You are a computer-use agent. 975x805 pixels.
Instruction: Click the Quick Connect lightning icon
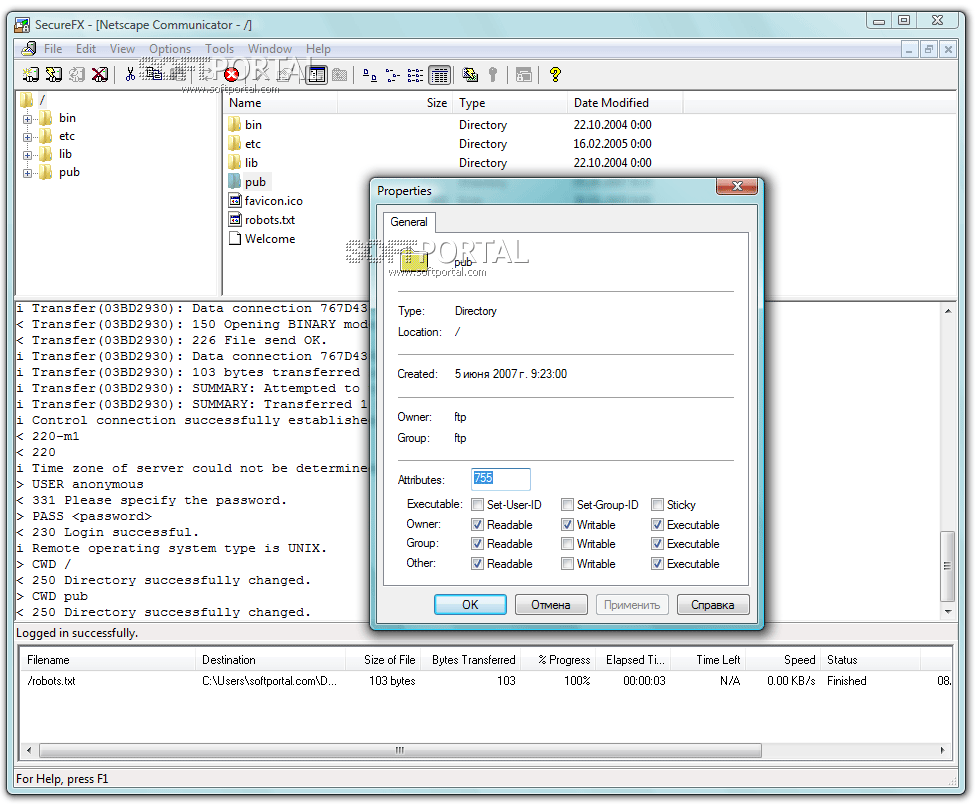[54, 75]
